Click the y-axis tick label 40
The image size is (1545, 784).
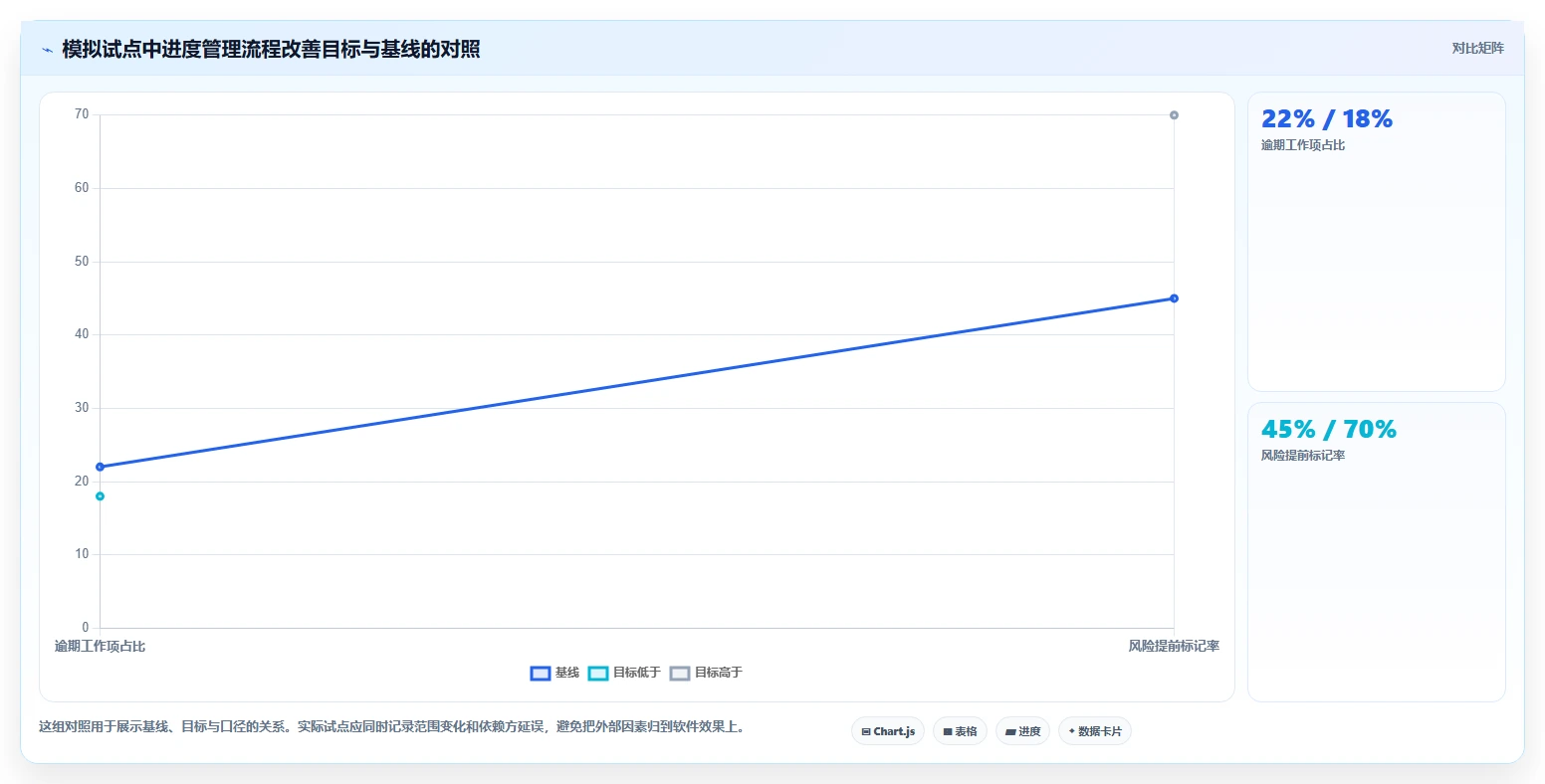82,334
